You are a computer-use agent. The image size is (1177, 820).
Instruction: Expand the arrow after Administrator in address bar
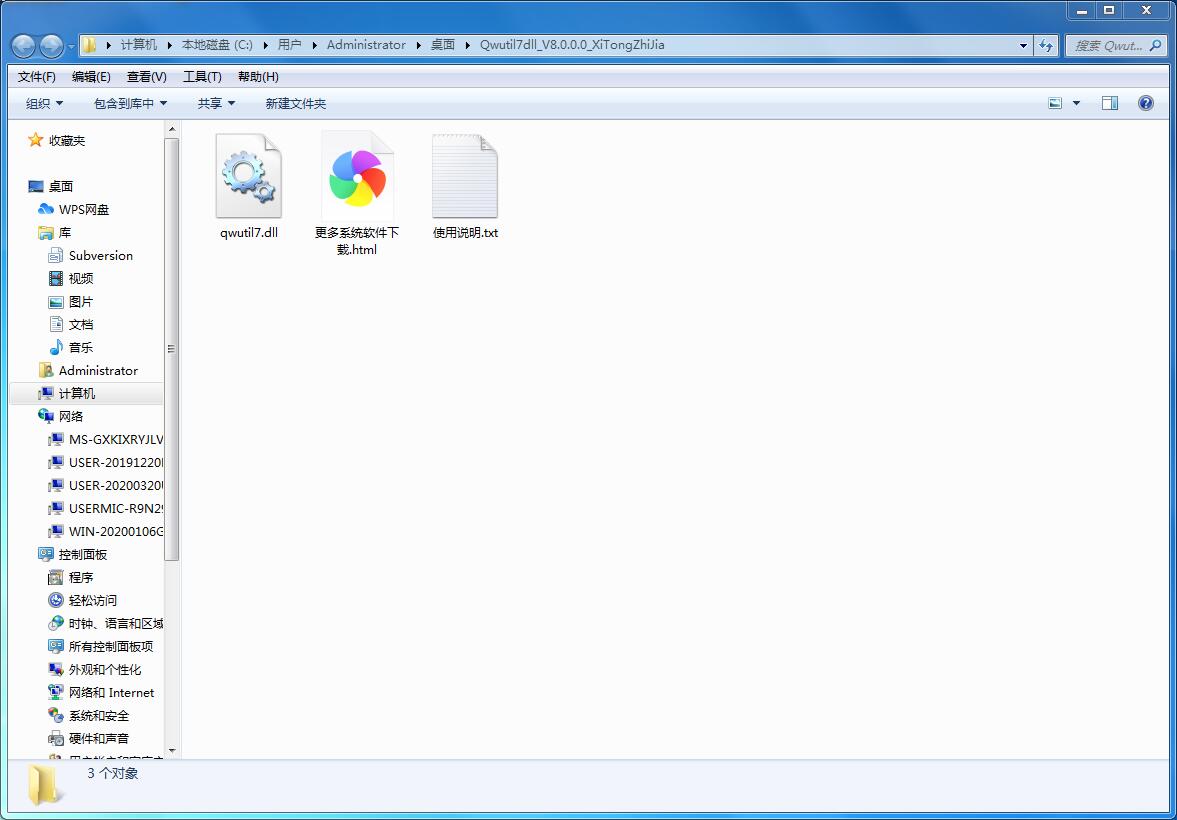(418, 45)
